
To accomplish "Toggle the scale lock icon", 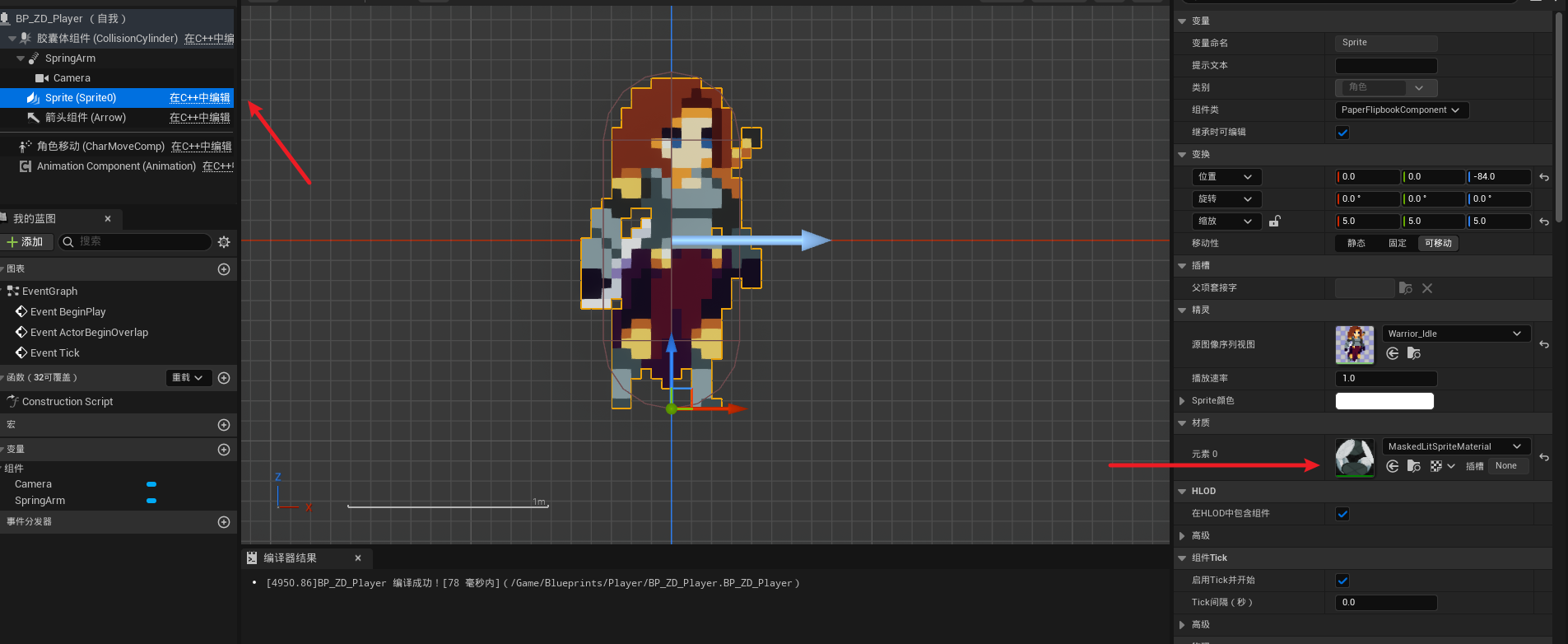I will pyautogui.click(x=1274, y=221).
